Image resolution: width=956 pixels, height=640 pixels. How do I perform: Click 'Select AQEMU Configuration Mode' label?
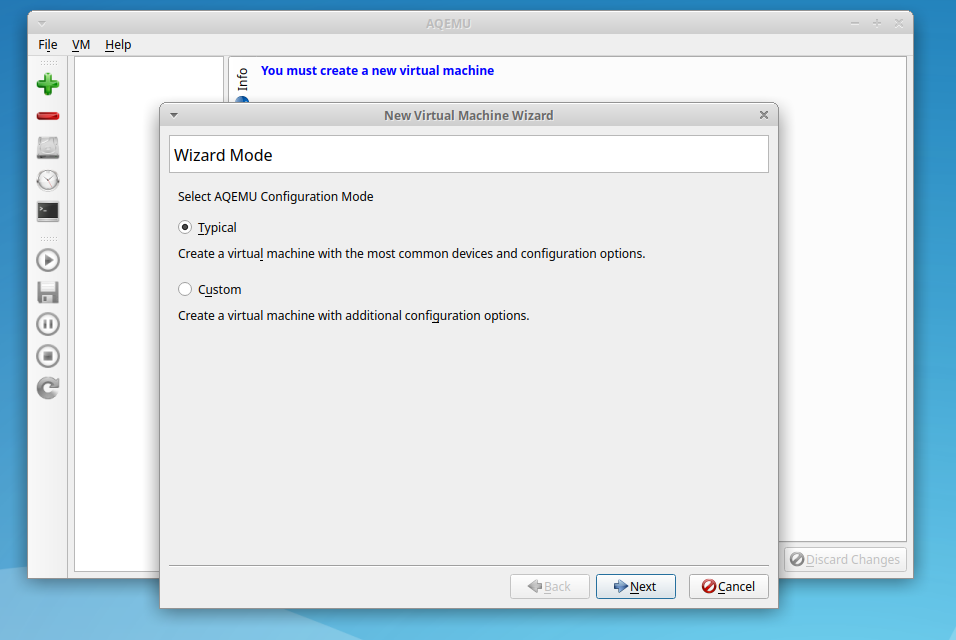[276, 197]
